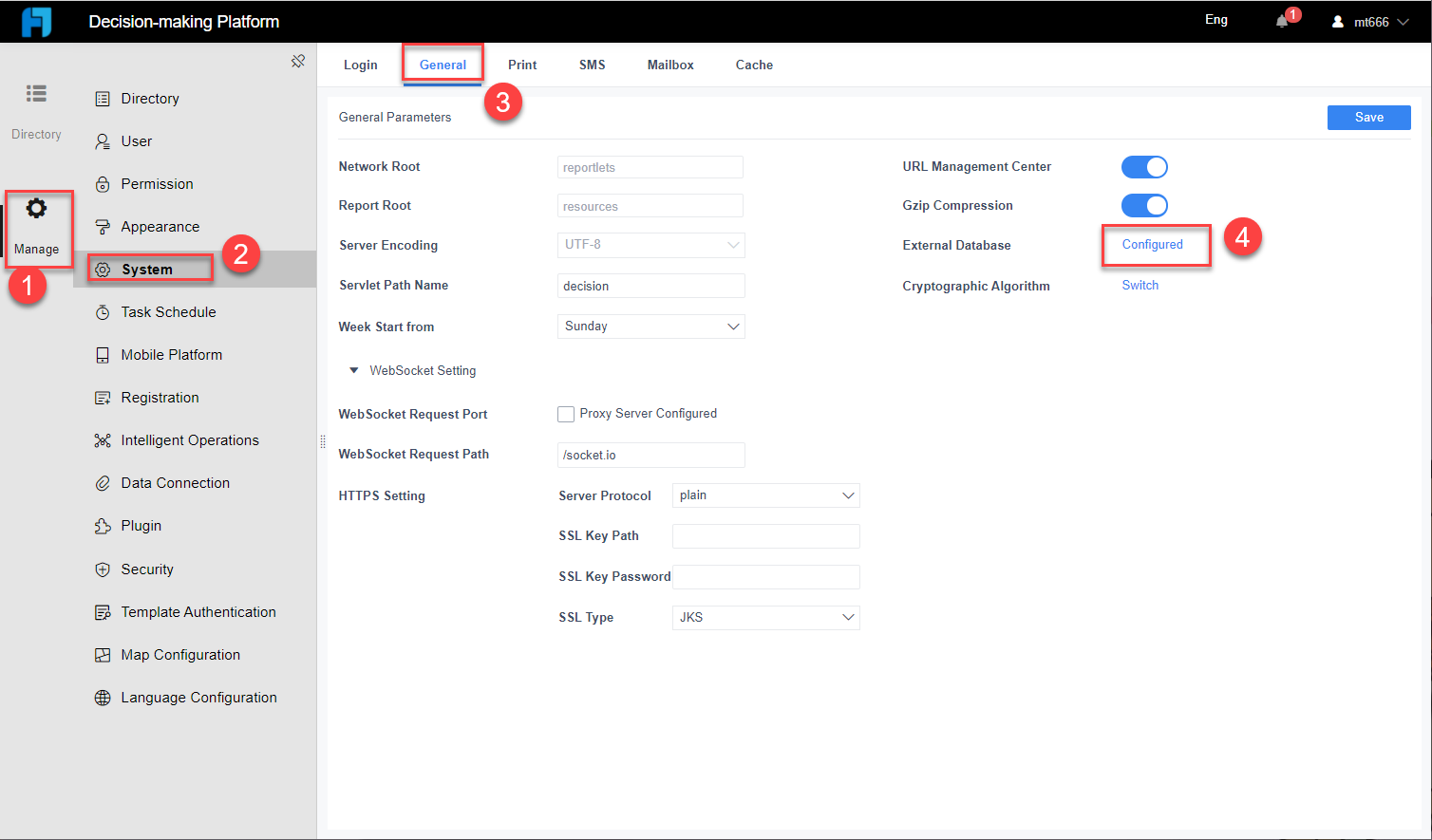Click inside the SSL Key Path field
Screen dimensions: 1432x840
(x=765, y=535)
